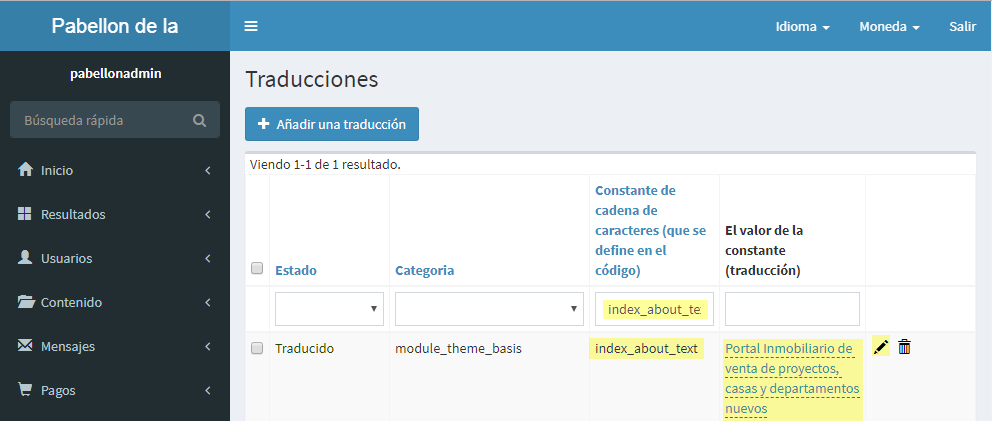Toggle the select-all checkbox in header

[257, 268]
